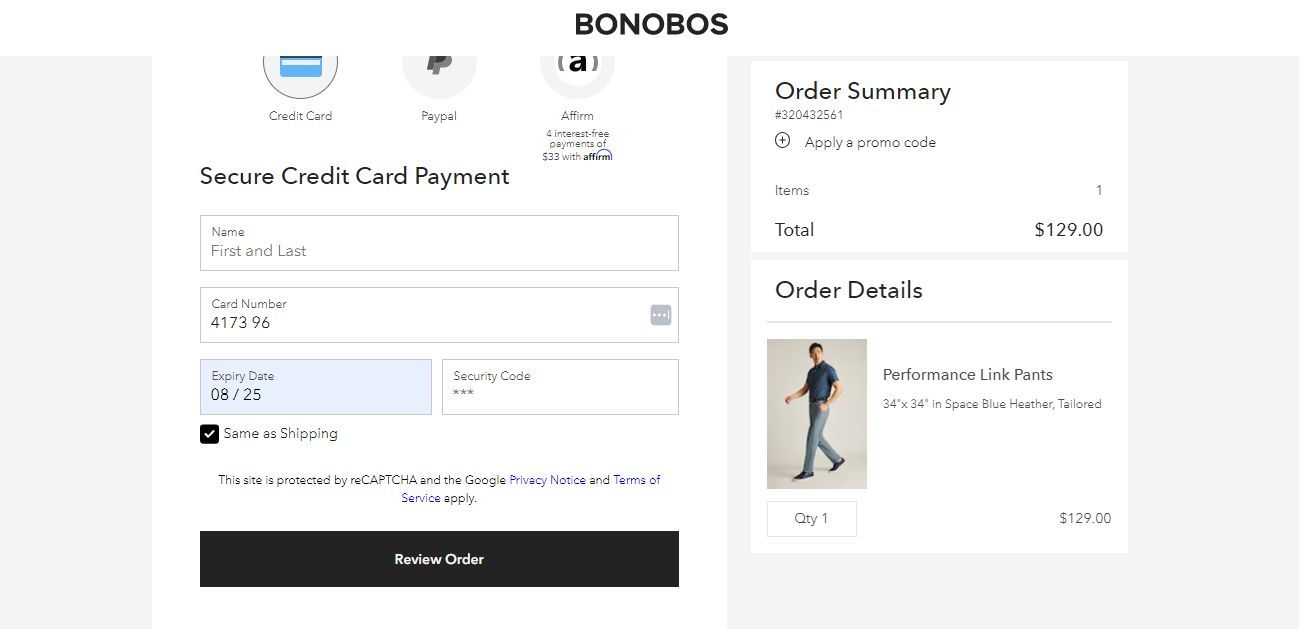
Task: Click the Security Code field
Action: pyautogui.click(x=560, y=387)
